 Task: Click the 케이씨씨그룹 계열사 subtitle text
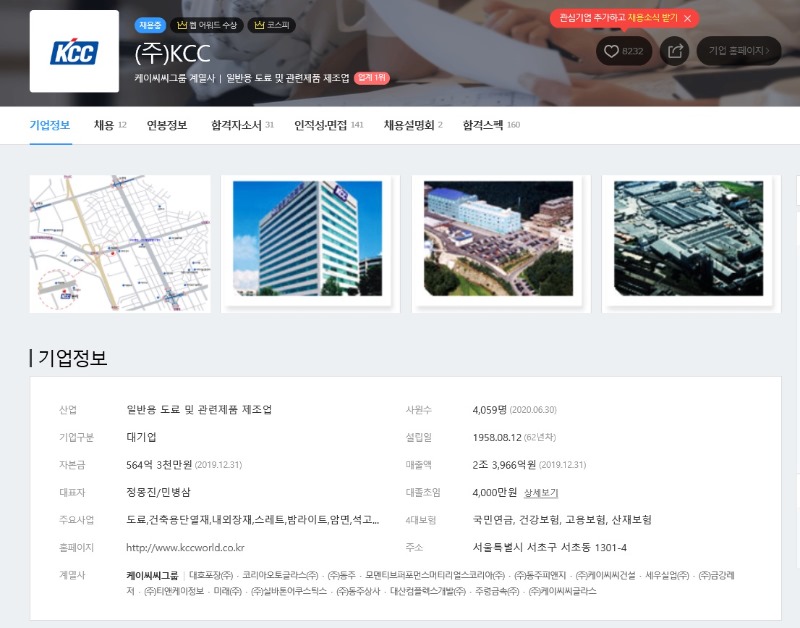click(x=175, y=78)
